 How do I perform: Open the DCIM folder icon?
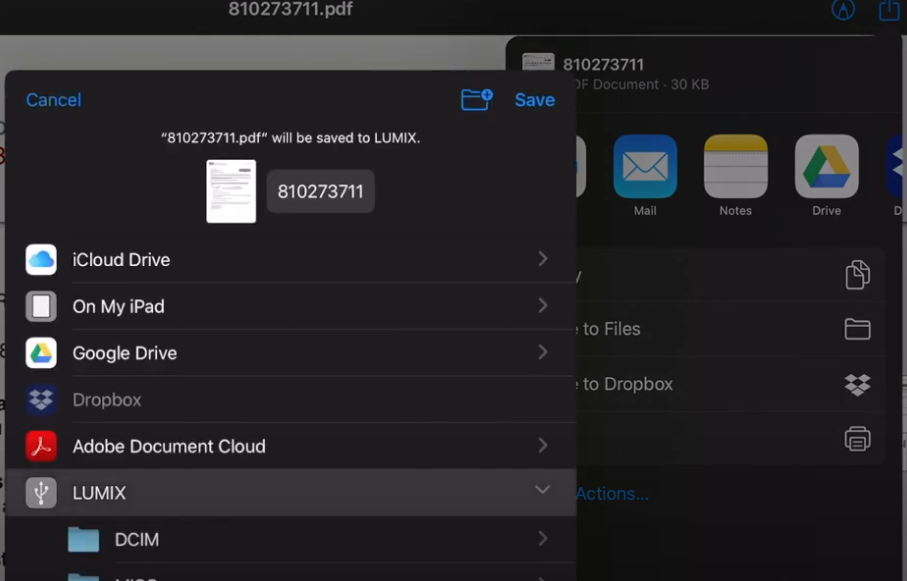[x=84, y=539]
